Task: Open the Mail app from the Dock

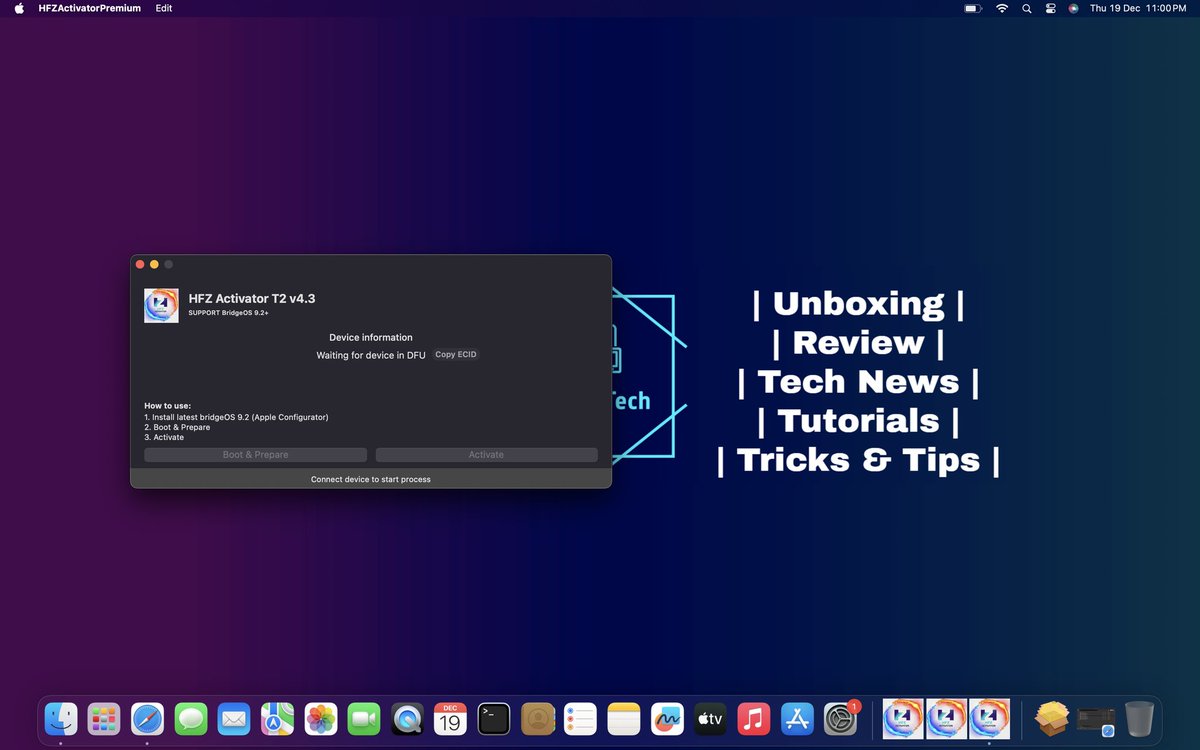Action: 234,718
